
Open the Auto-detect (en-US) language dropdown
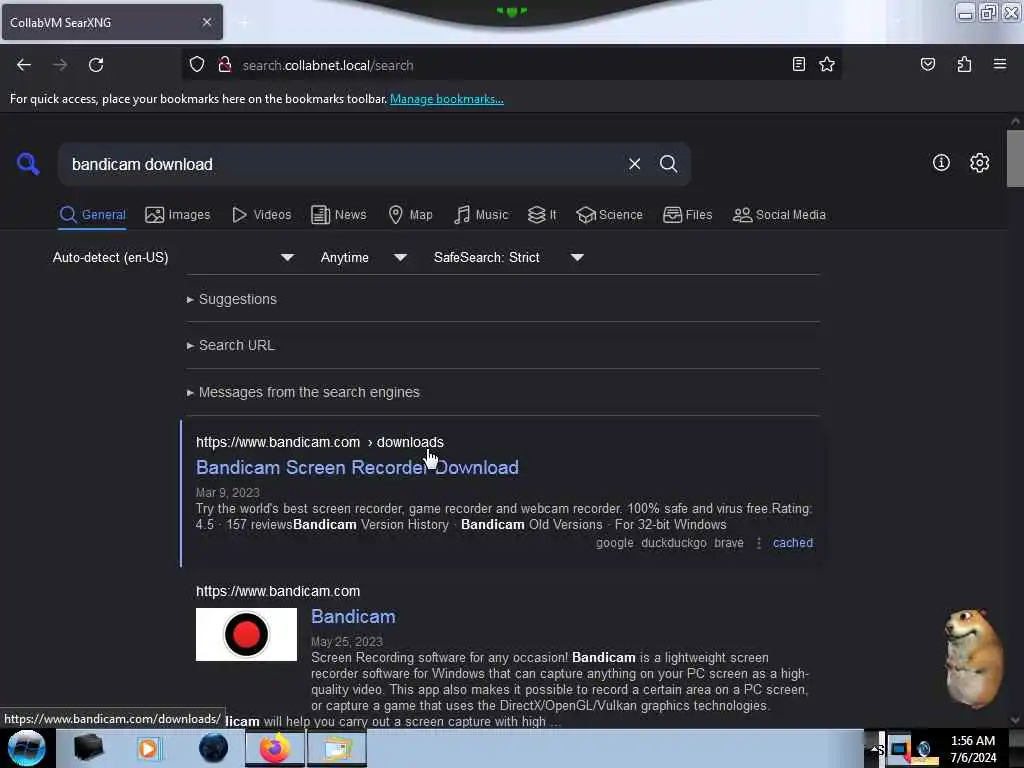point(173,257)
